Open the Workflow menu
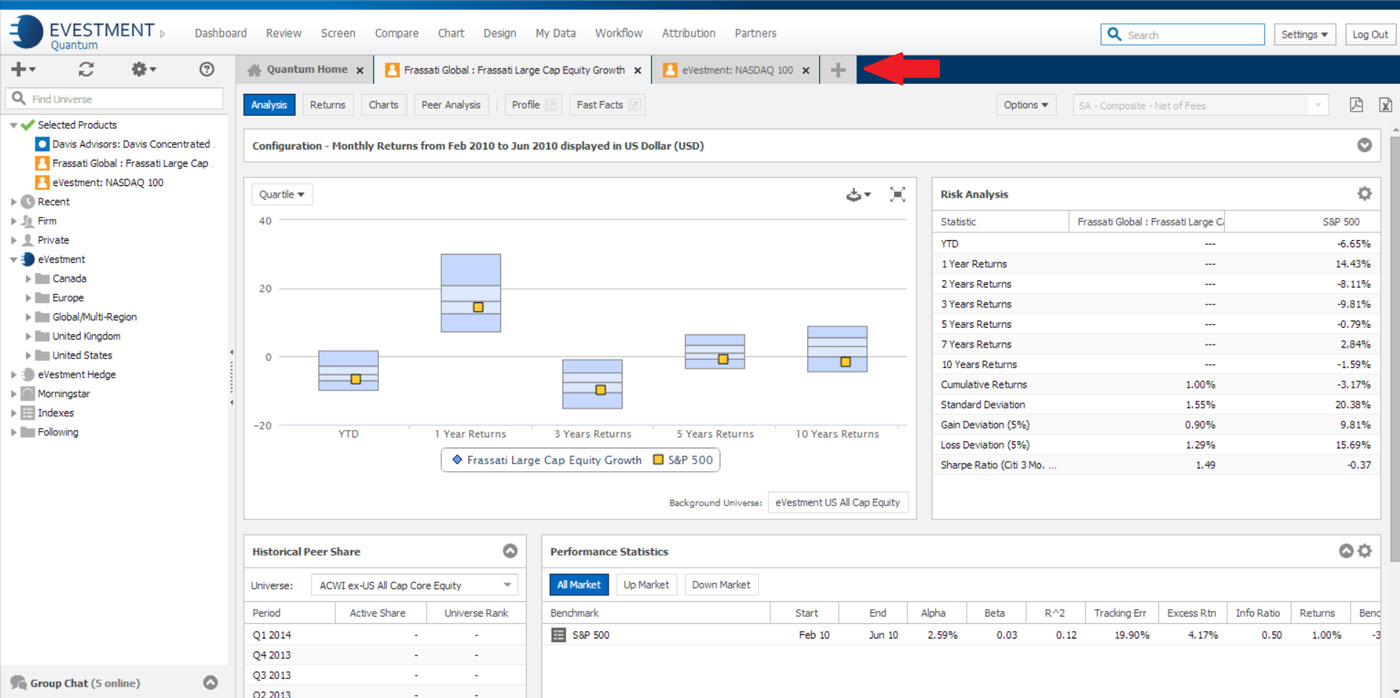The width and height of the screenshot is (1400, 698). coord(619,33)
